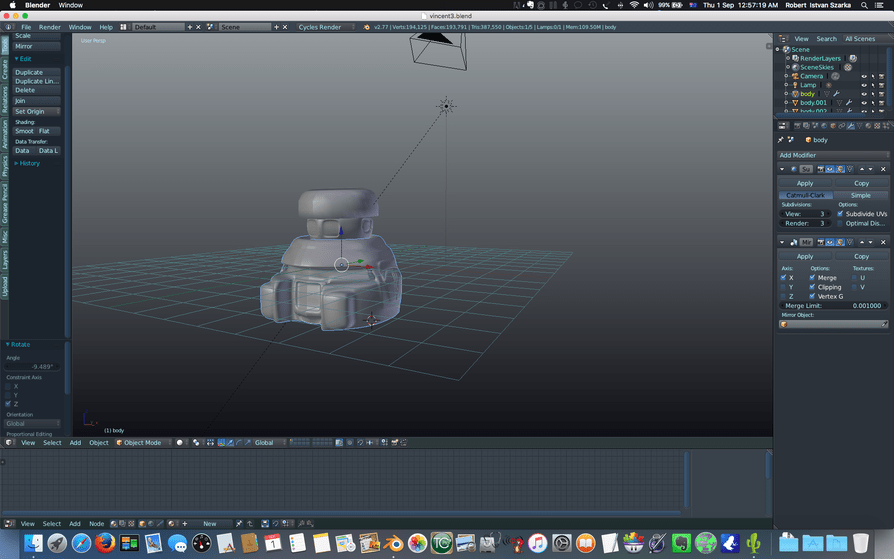Image resolution: width=894 pixels, height=559 pixels.
Task: Enable the Y axis mirror checkbox
Action: (782, 287)
